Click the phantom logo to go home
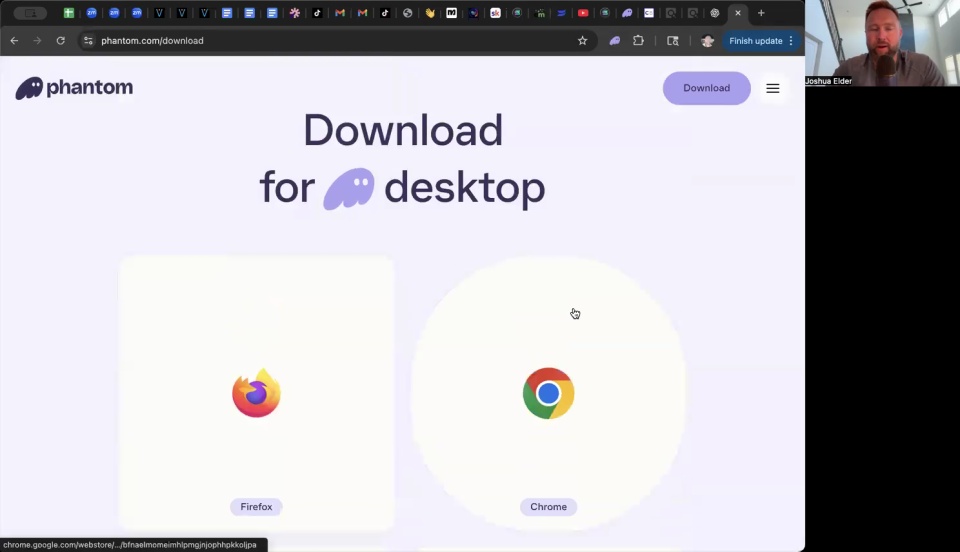This screenshot has height=552, width=960. pyautogui.click(x=74, y=88)
